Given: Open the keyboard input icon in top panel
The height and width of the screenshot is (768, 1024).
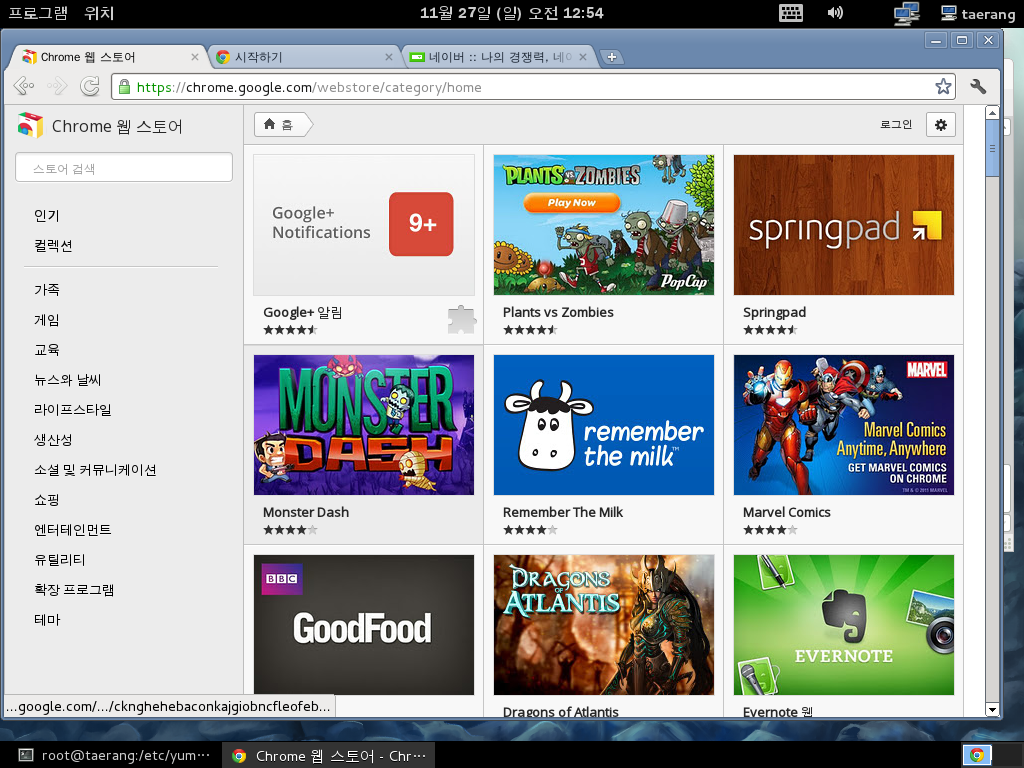Looking at the screenshot, I should click(x=791, y=13).
